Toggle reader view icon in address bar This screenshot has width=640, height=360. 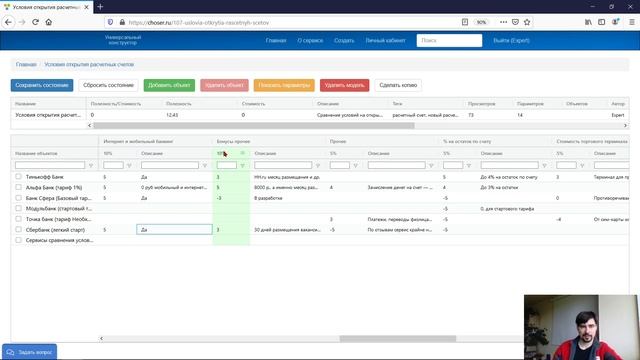point(464,22)
